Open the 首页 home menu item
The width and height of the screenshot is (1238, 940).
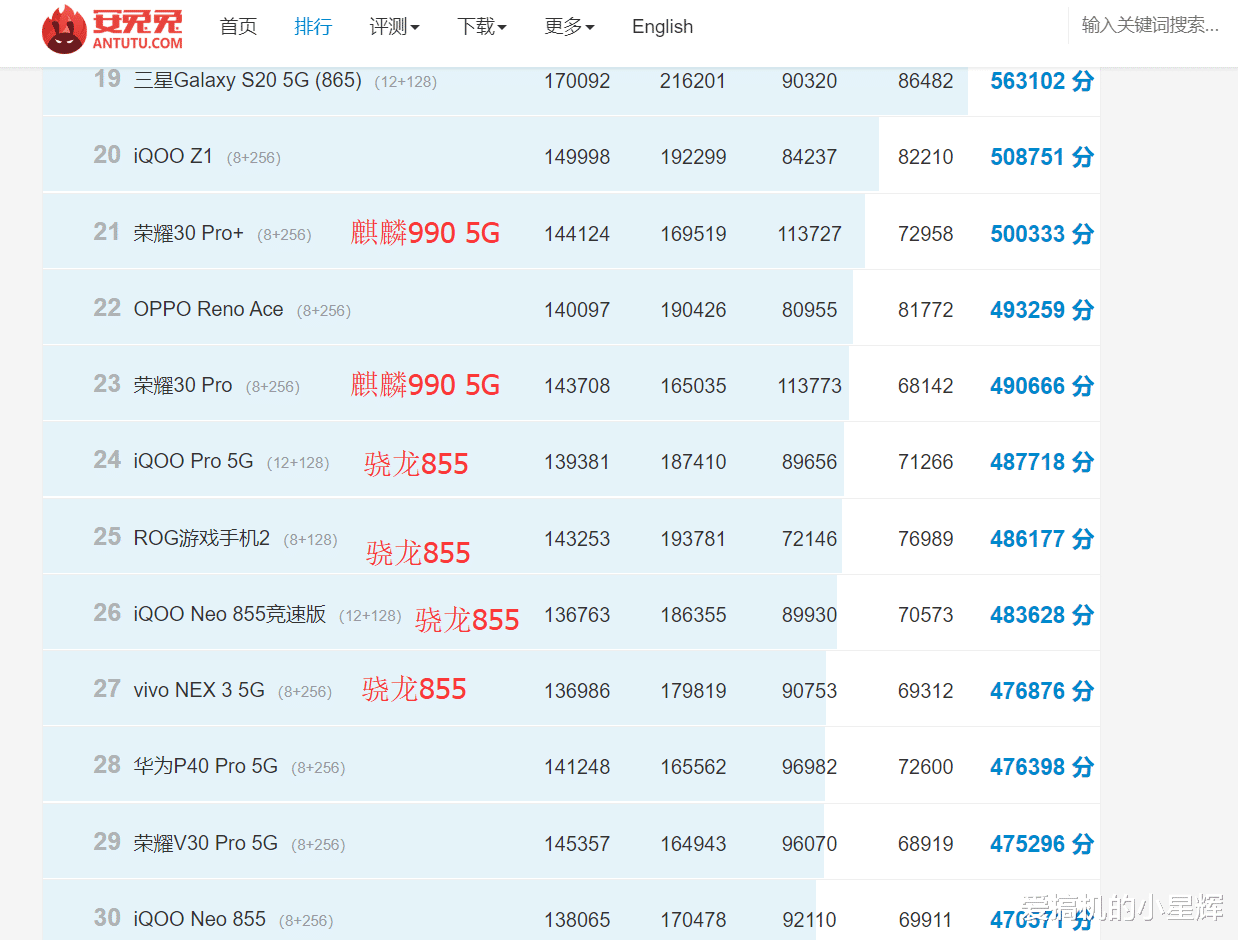click(x=238, y=27)
